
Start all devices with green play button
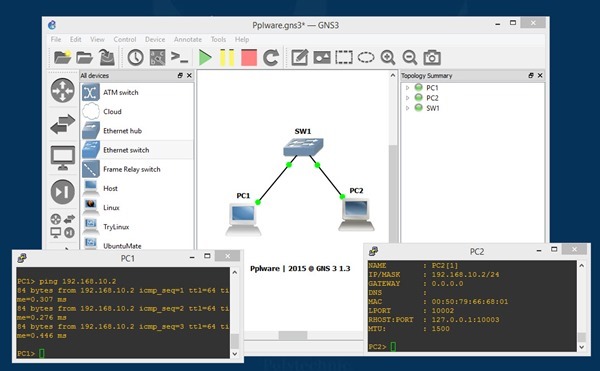205,58
